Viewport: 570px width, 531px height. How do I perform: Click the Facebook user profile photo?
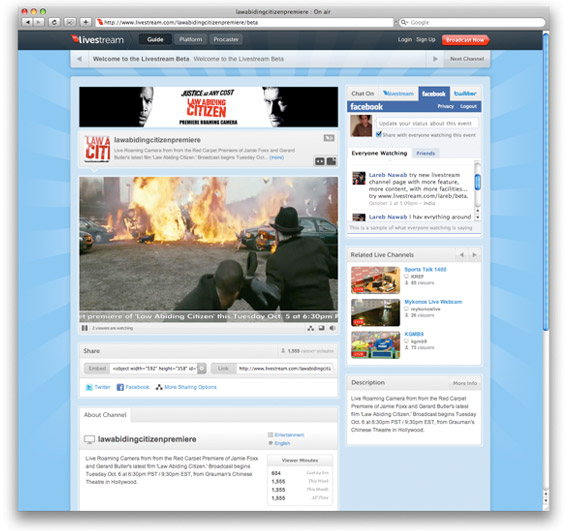tap(361, 126)
